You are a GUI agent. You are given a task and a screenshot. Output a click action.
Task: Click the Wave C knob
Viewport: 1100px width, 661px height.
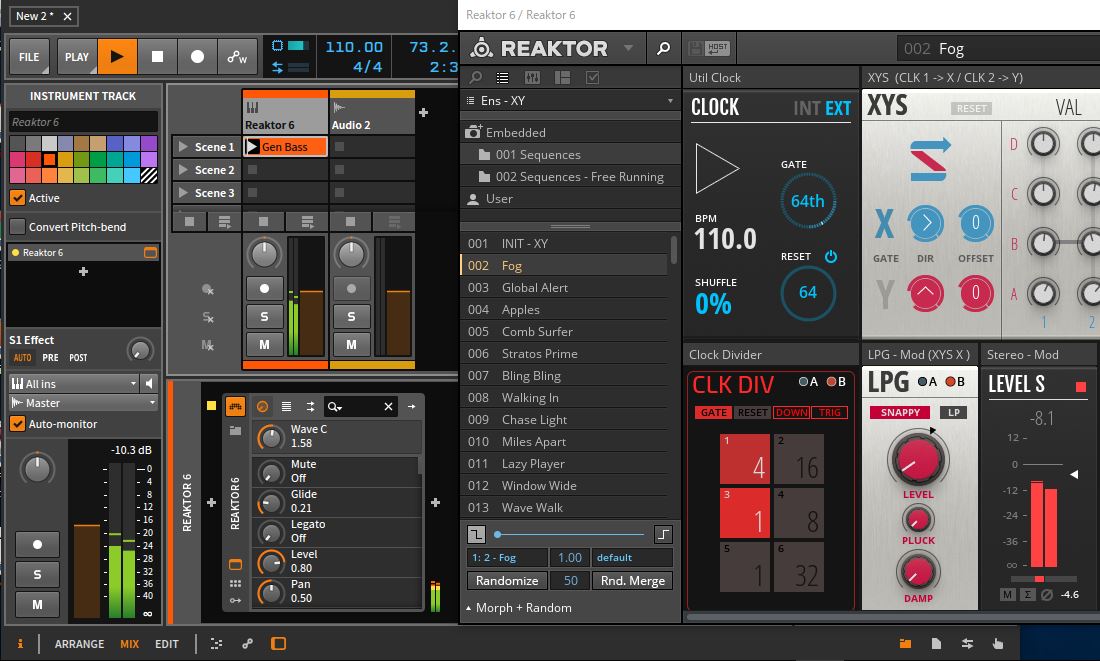pos(270,436)
